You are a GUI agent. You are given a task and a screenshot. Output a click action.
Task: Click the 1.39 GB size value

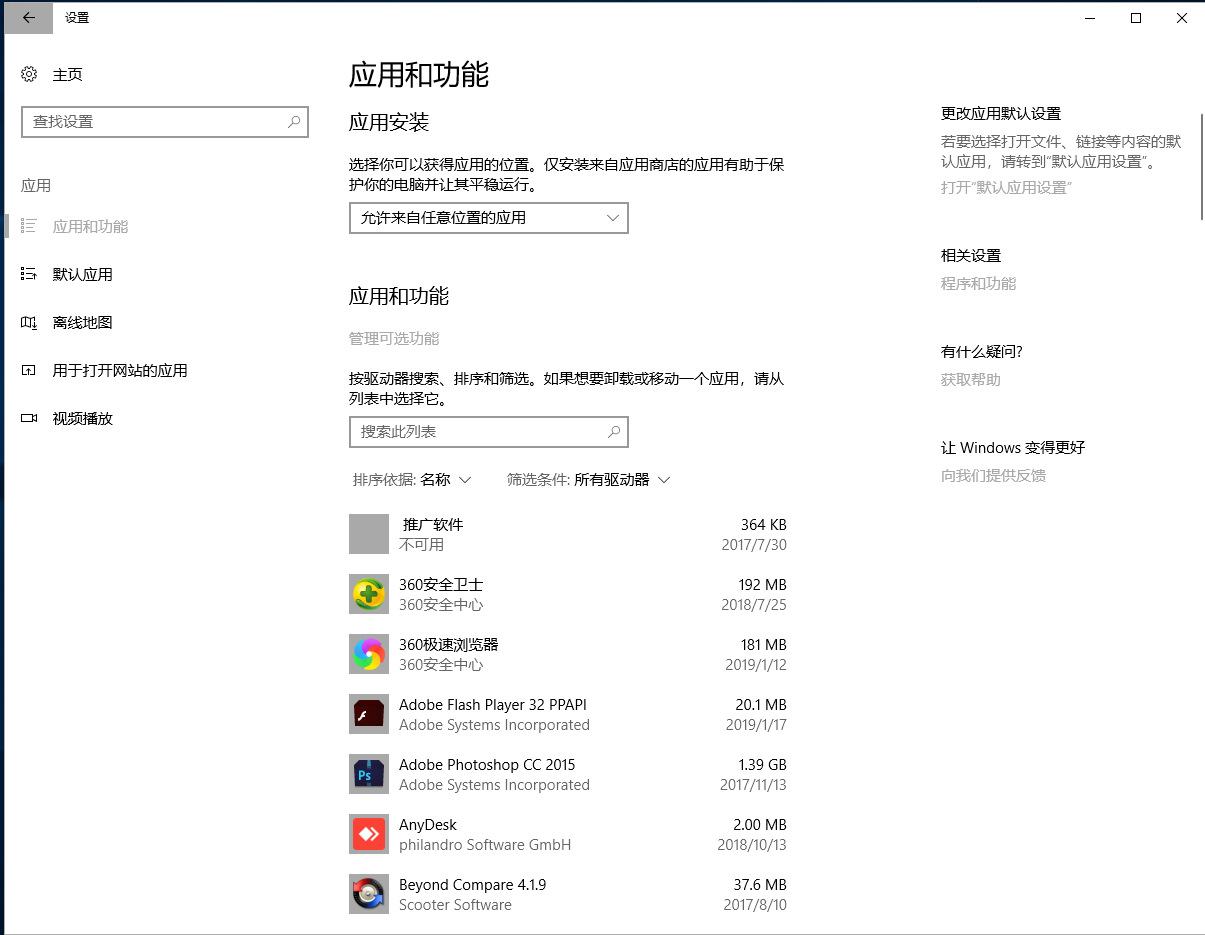[x=762, y=764]
